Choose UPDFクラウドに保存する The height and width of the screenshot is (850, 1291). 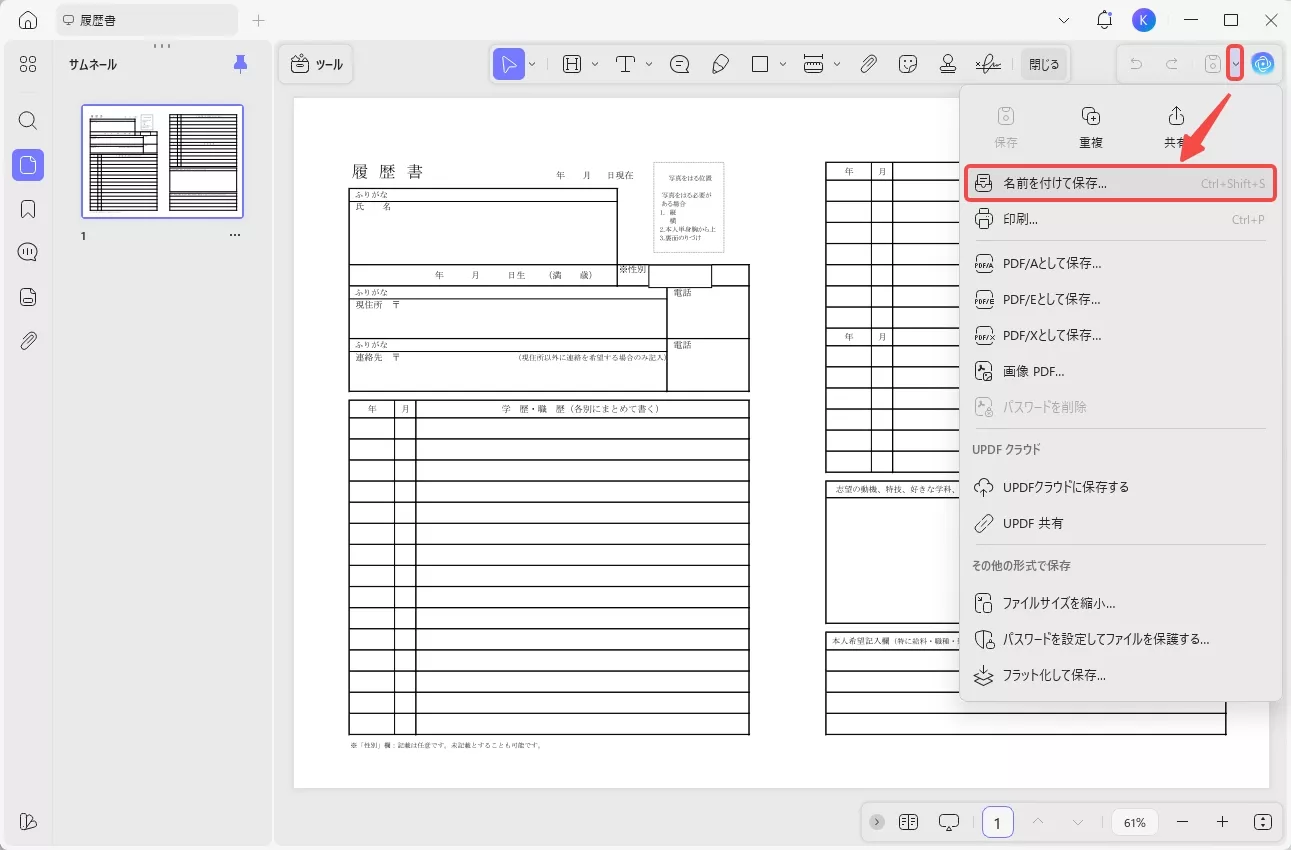(1120, 488)
